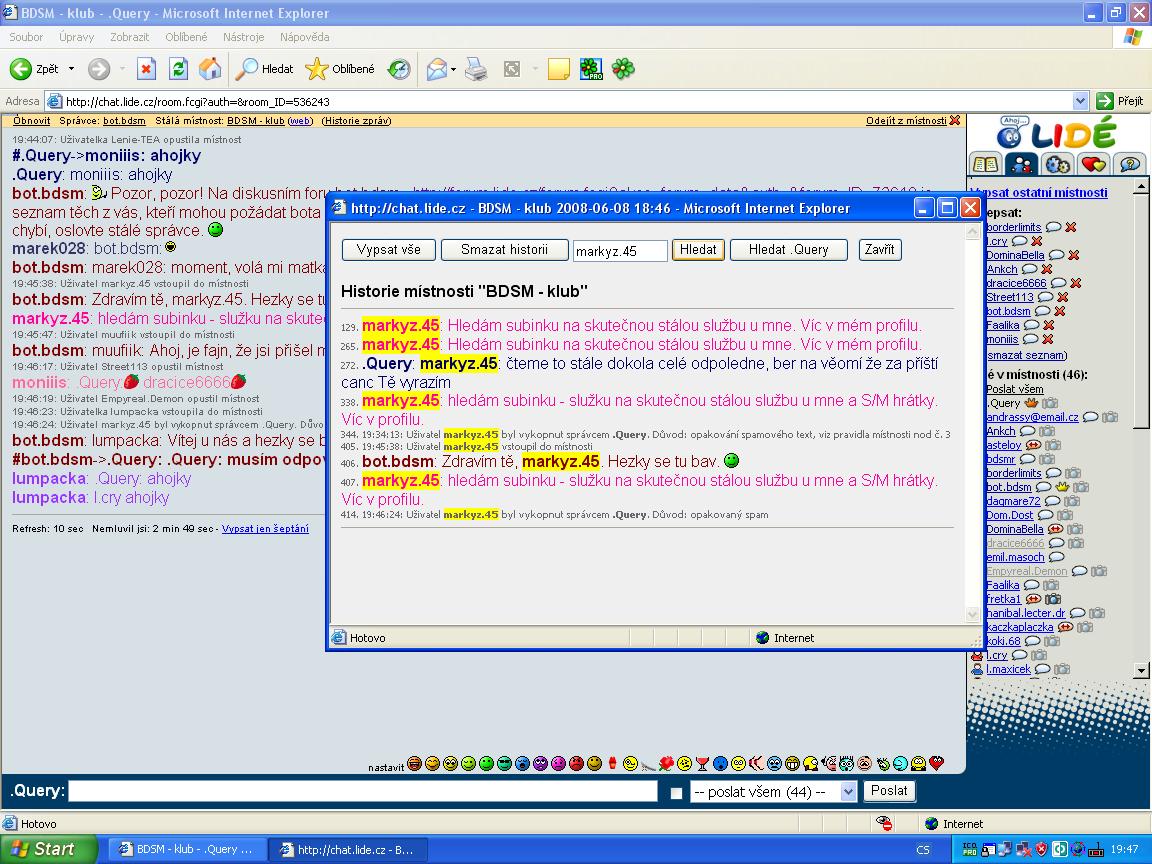Click the Odejít z místnosti link
Screen dimensions: 1152x864
click(x=906, y=120)
